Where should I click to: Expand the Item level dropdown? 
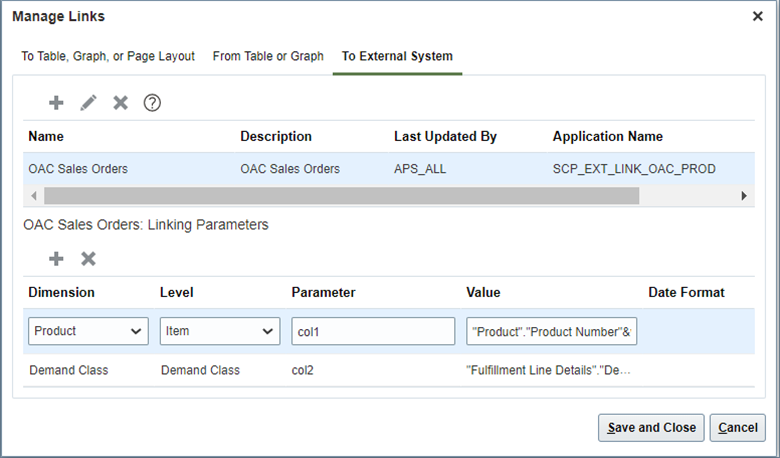[x=220, y=331]
